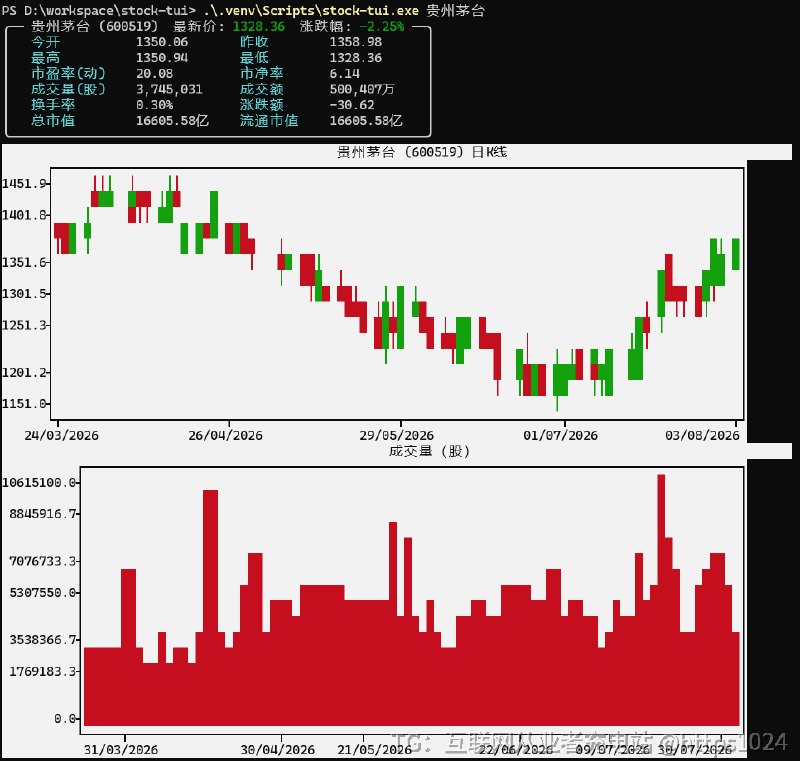The width and height of the screenshot is (800, 761).
Task: Click the 1151.0 price axis label
Action: 24,404
